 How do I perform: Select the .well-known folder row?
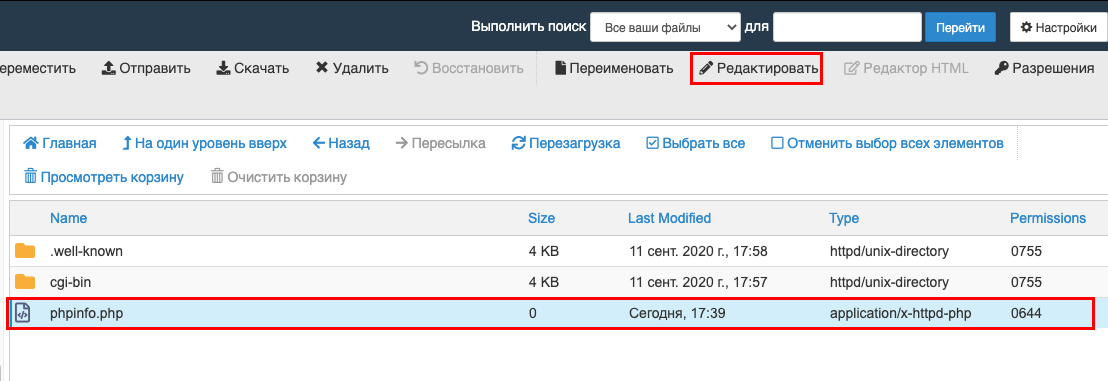coord(551,251)
